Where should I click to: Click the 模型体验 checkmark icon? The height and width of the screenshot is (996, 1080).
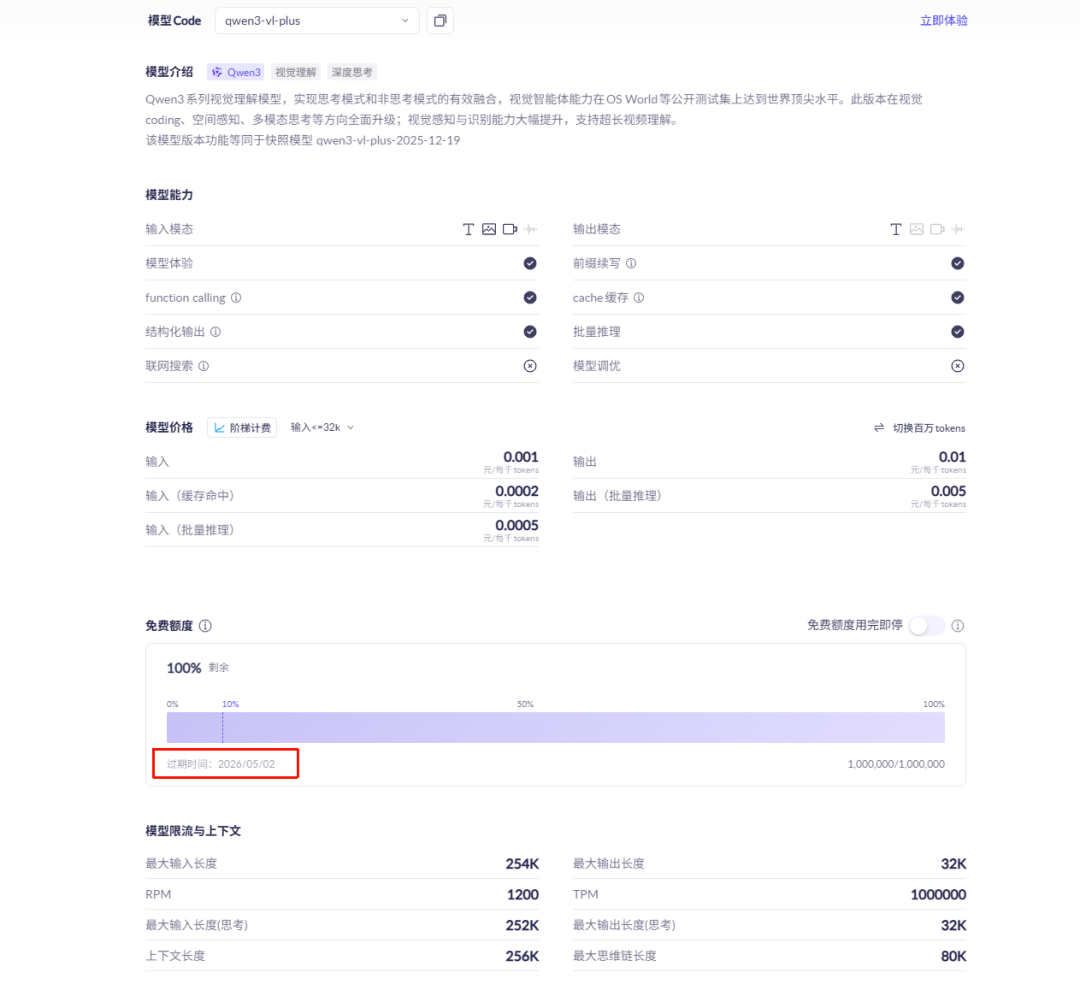530,263
